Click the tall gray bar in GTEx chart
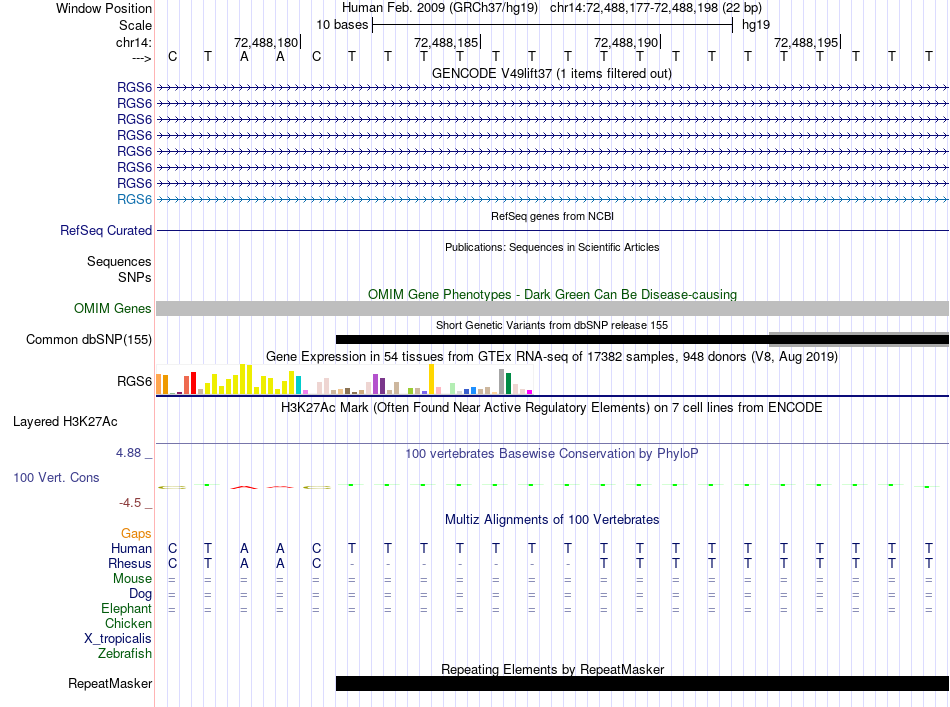 tap(502, 382)
